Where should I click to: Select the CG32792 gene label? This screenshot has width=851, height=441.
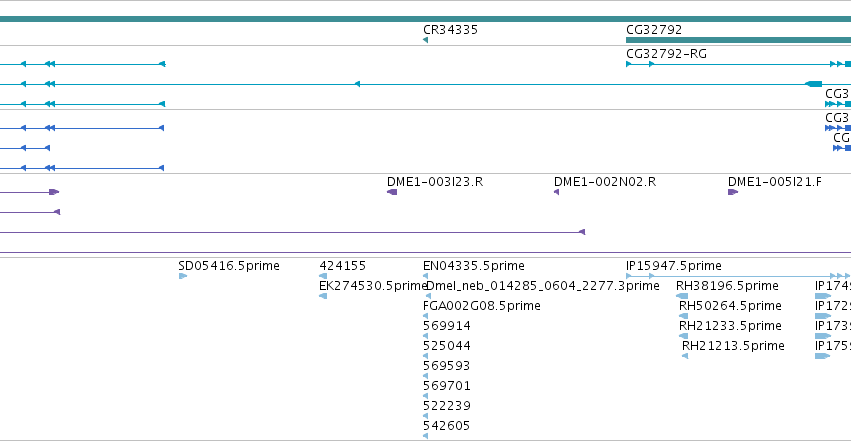point(654,30)
